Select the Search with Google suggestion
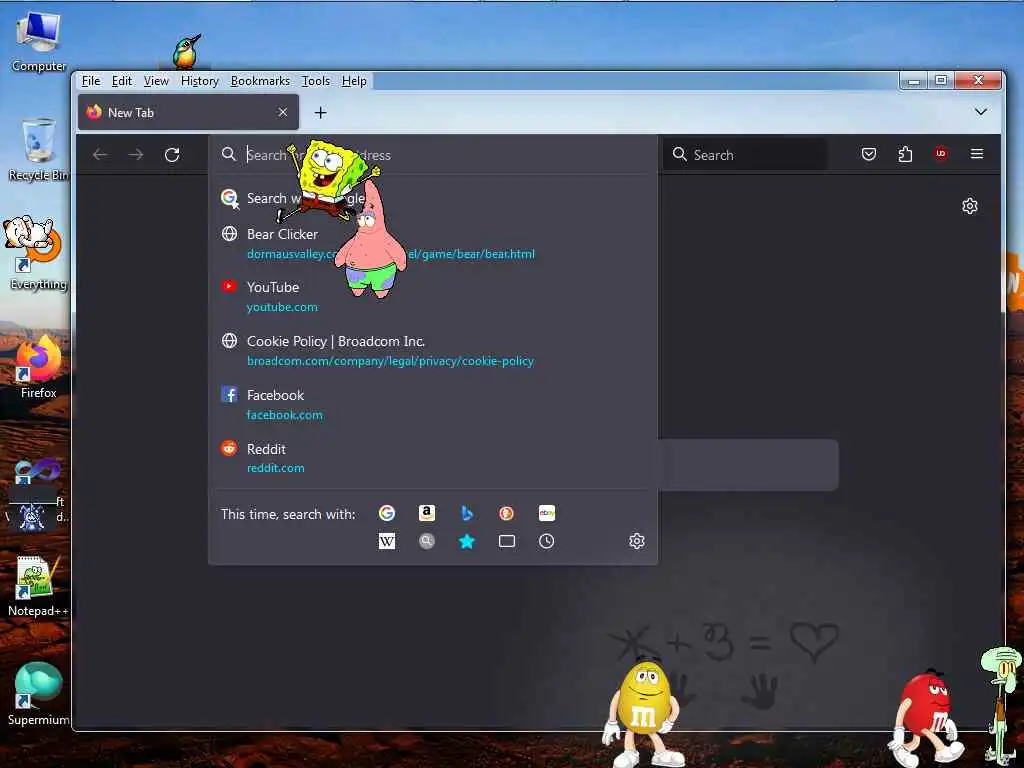Screen dimensions: 1024x768 [x=433, y=198]
